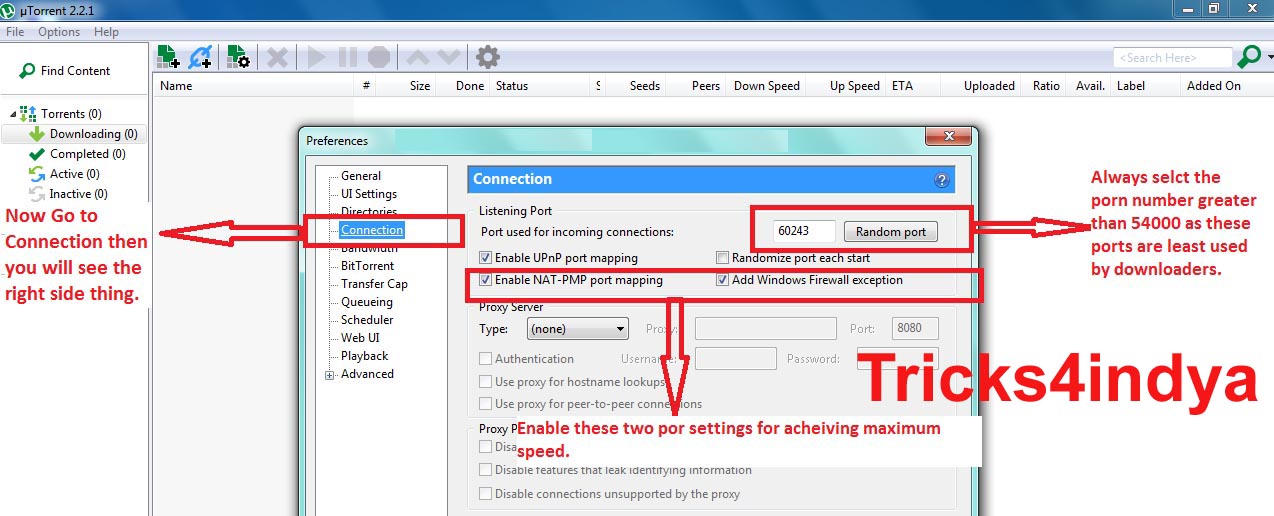Click the Random port button
The image size is (1274, 516).
[891, 232]
